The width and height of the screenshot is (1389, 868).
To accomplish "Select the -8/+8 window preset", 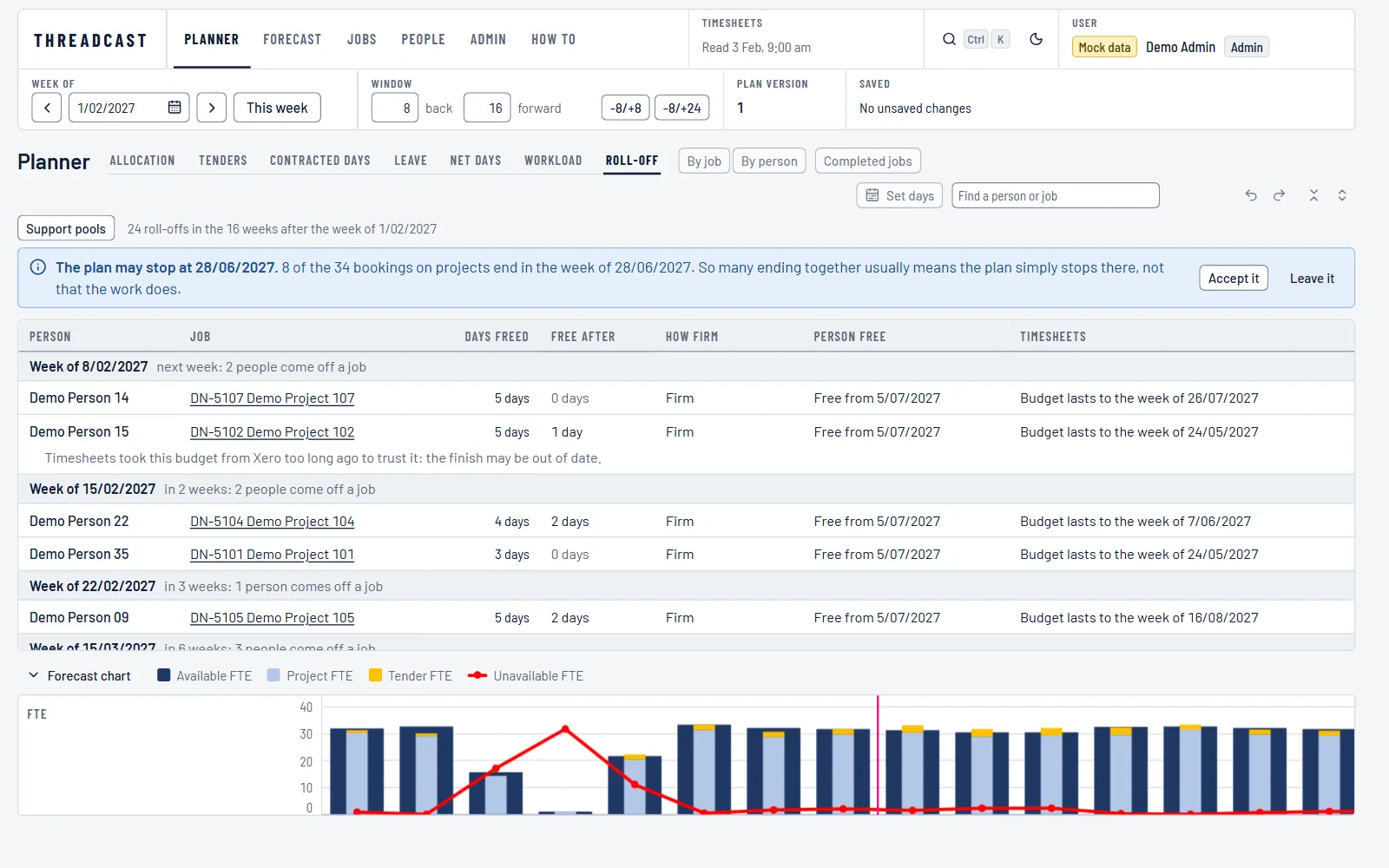I will (625, 108).
